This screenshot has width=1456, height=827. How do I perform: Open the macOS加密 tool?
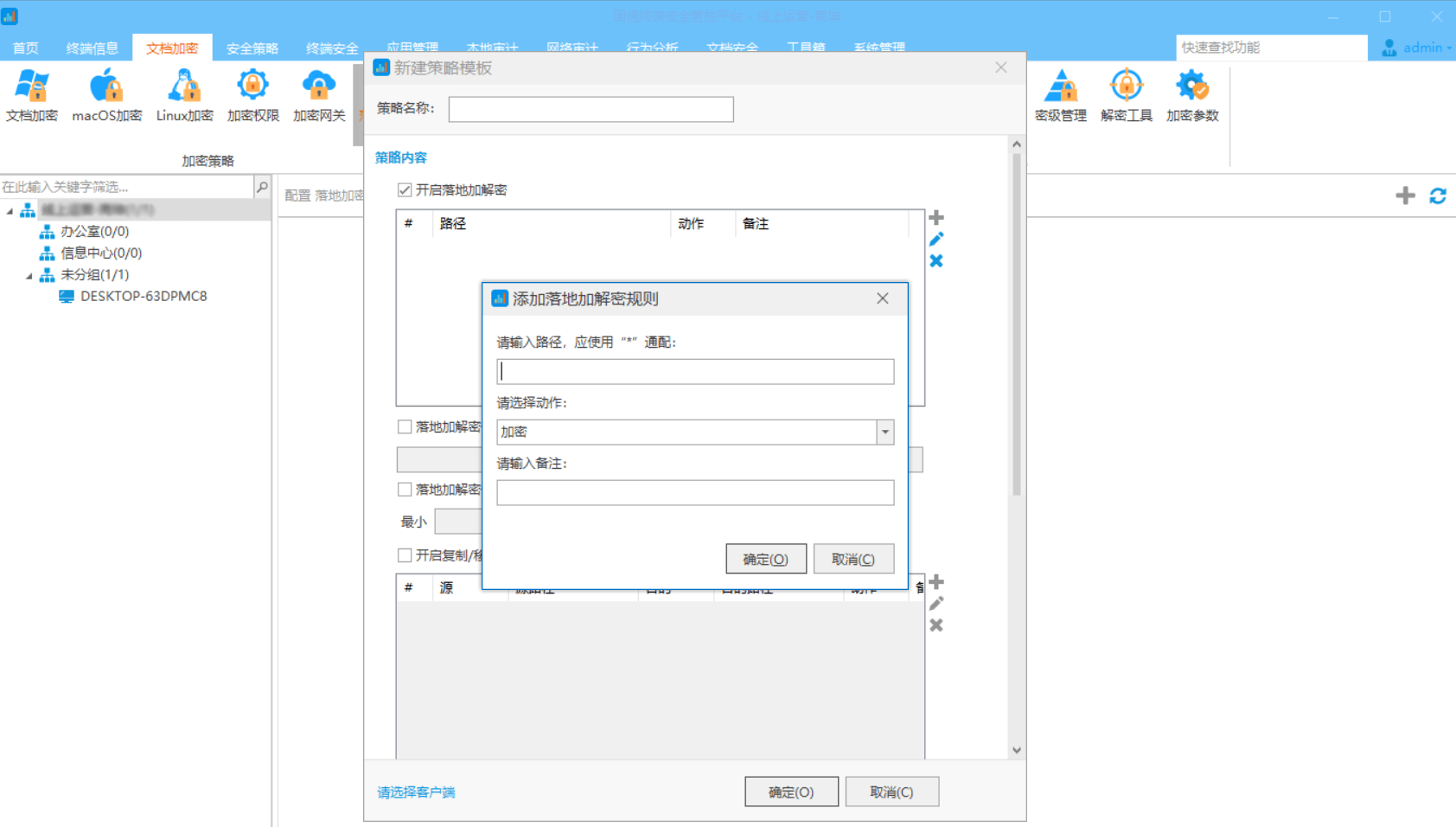point(106,95)
